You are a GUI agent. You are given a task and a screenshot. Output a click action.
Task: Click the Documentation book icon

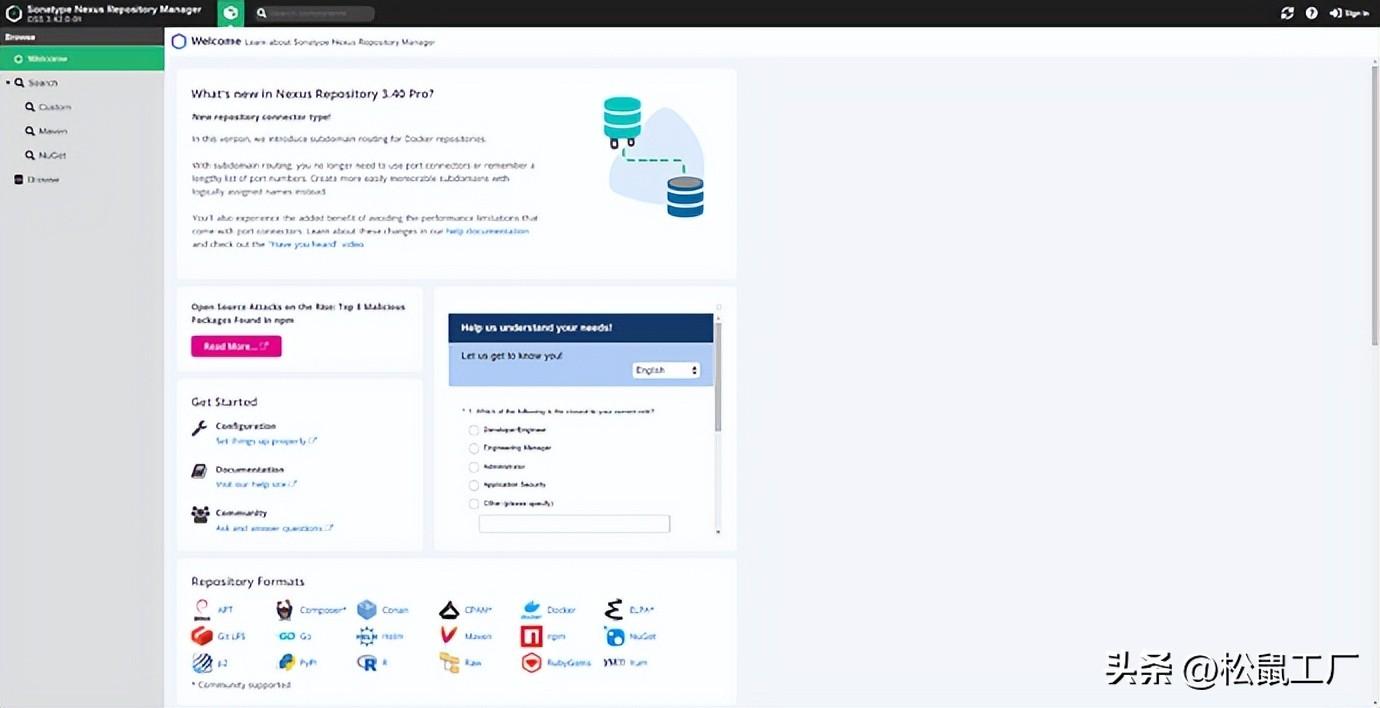(199, 471)
